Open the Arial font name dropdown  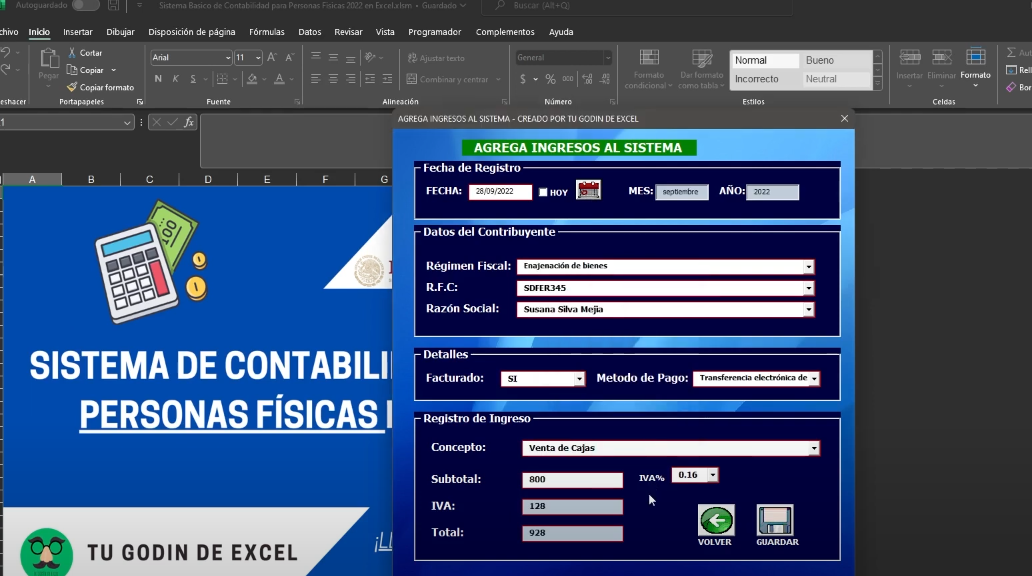228,57
